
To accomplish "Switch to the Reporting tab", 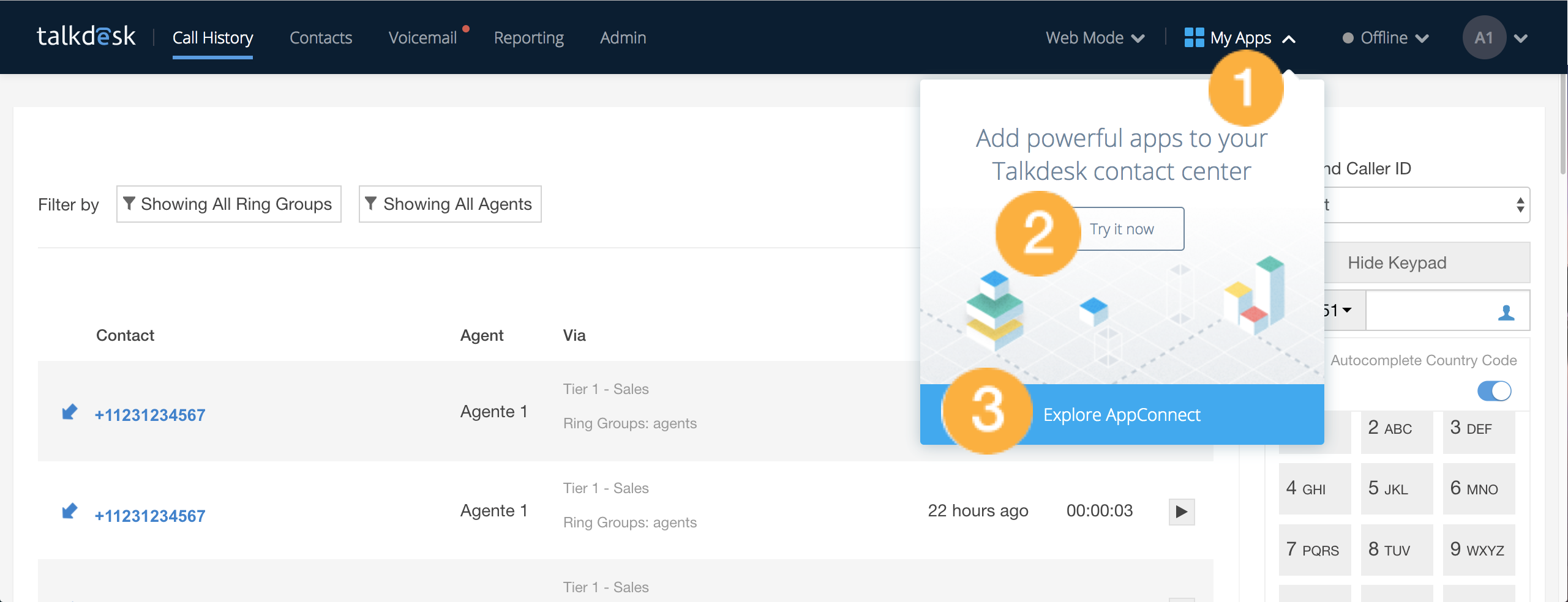I will point(529,38).
